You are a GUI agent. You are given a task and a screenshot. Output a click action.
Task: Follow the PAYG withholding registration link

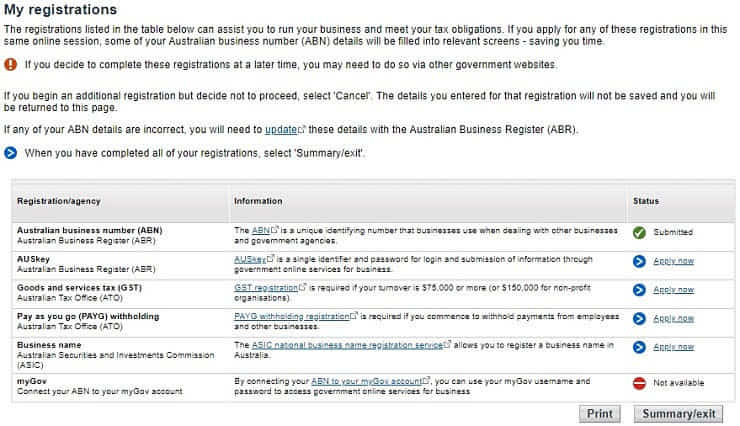click(x=290, y=316)
